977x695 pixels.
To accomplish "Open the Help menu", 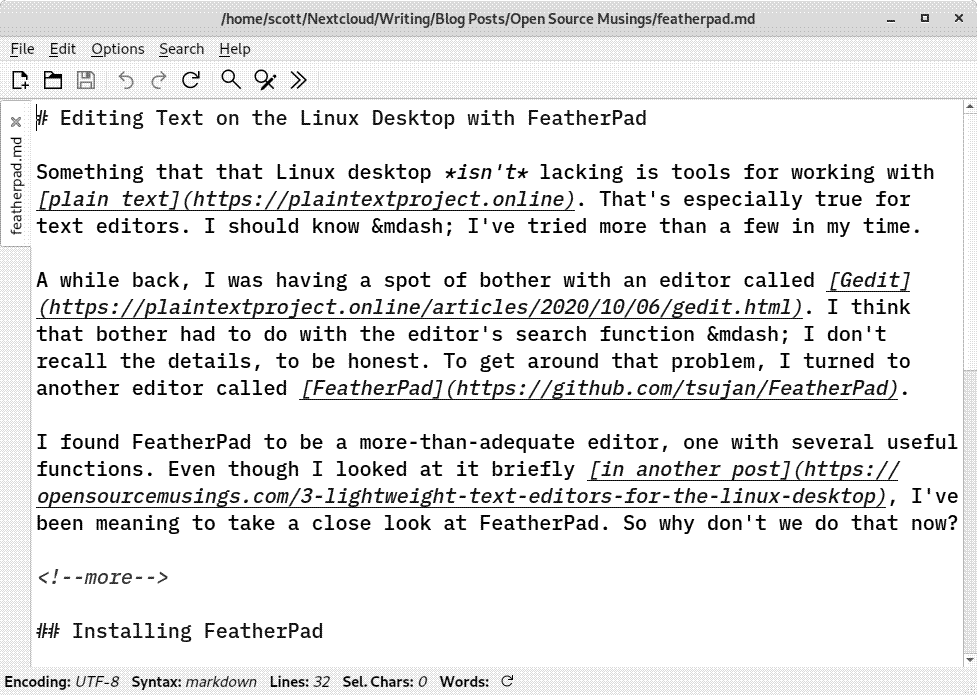I will (x=235, y=49).
